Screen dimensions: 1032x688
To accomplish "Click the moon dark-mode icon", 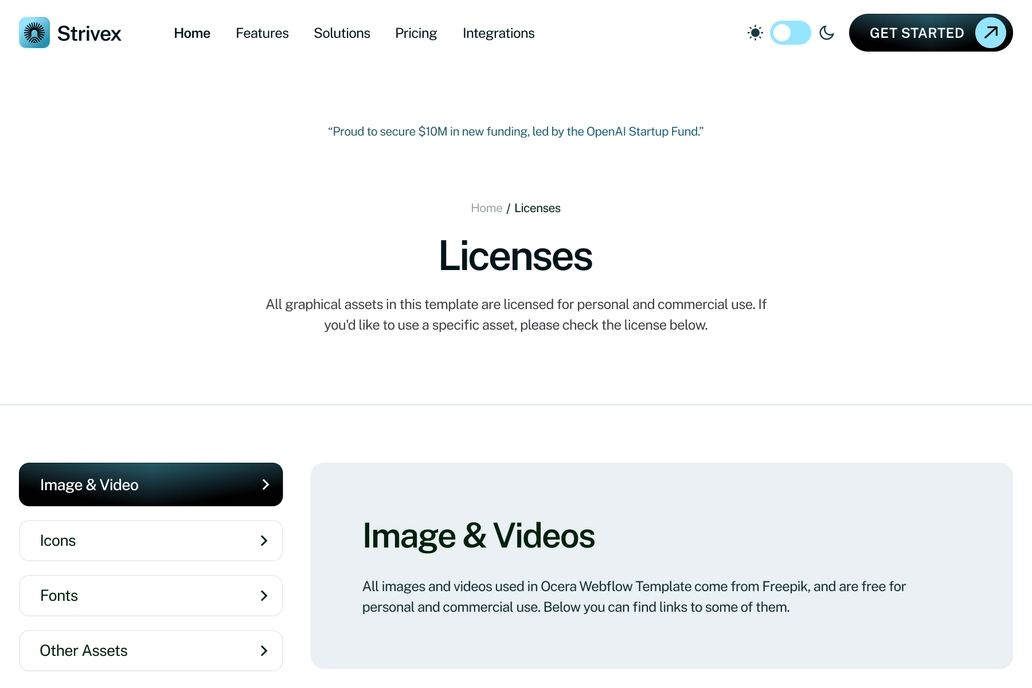I will [827, 32].
